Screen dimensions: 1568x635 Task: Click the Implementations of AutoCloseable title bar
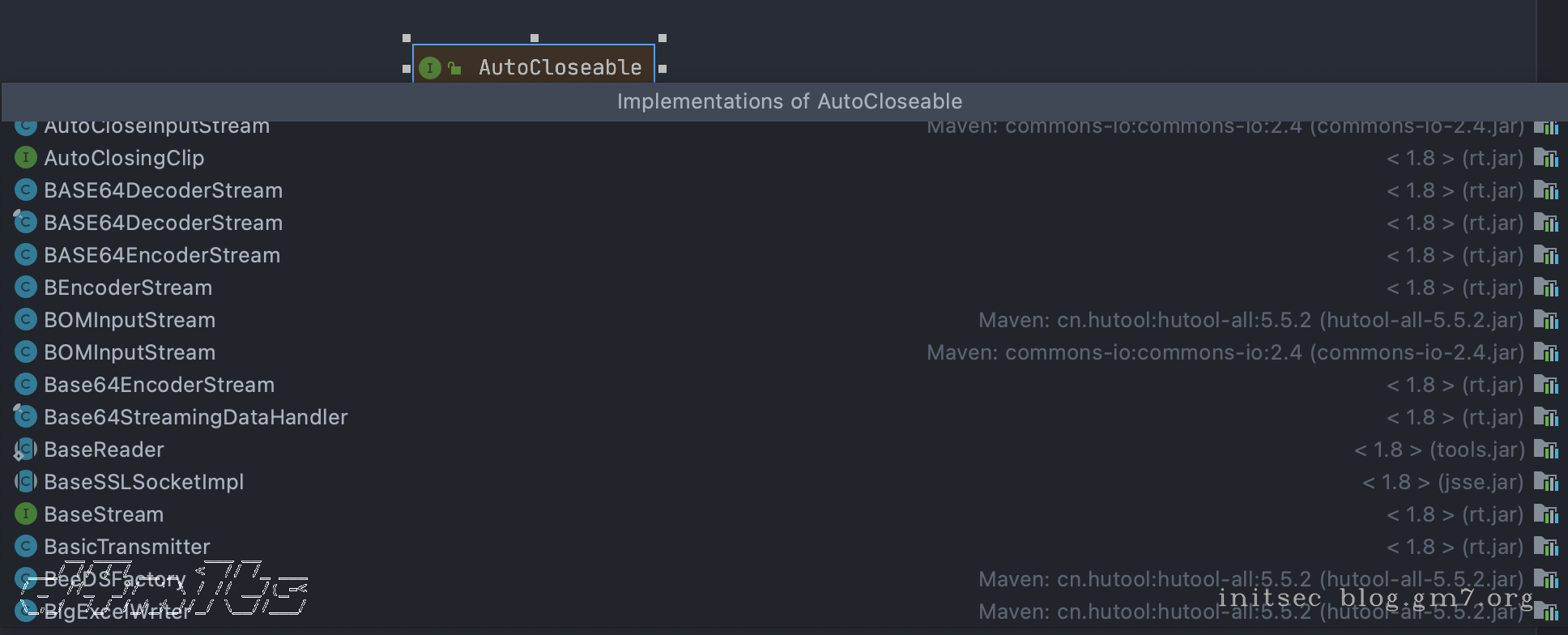click(789, 101)
